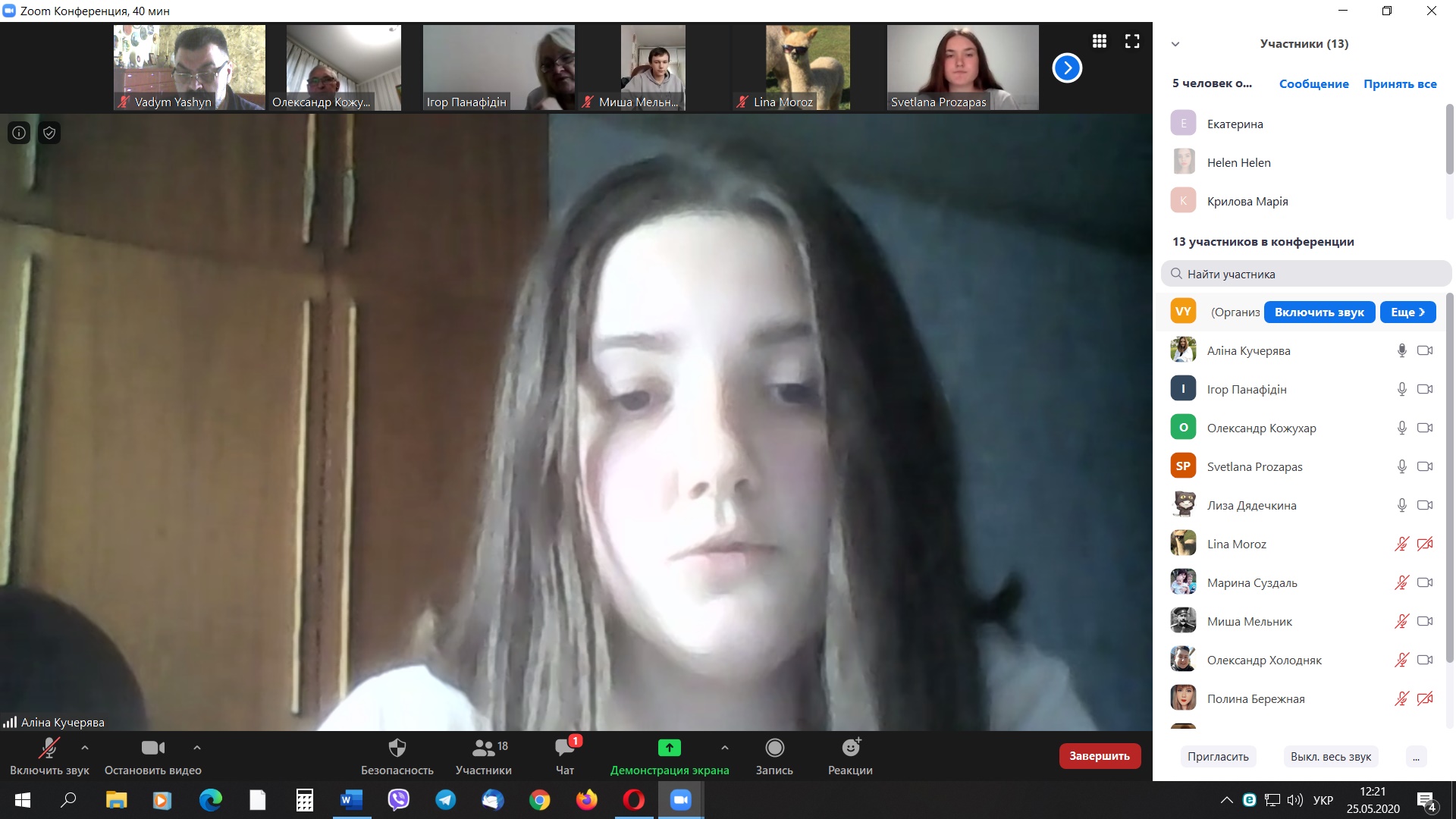
Task: Show next video thumbnails arrow
Action: coord(1067,68)
